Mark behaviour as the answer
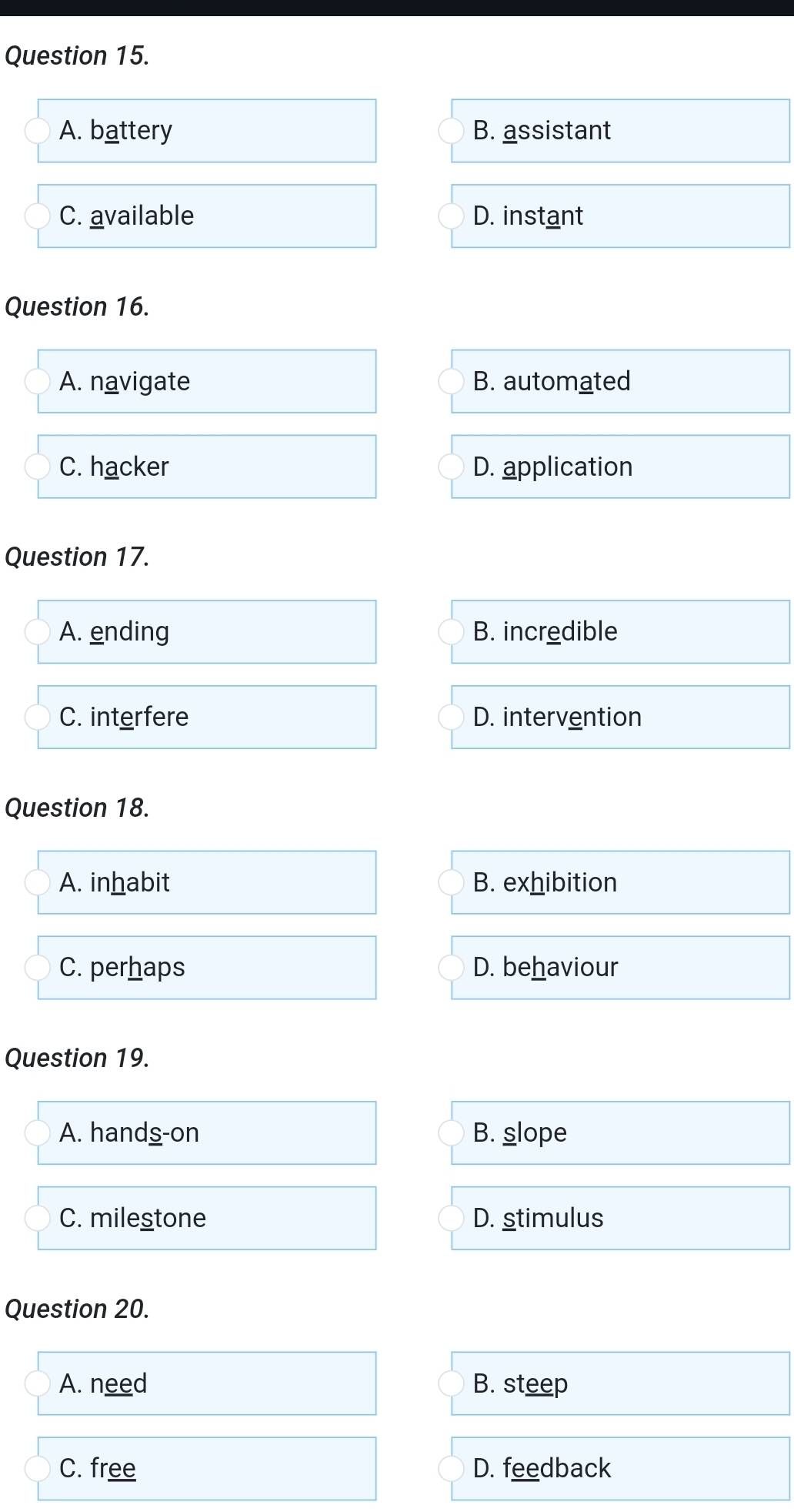This screenshot has height=1512, width=794. 450,968
